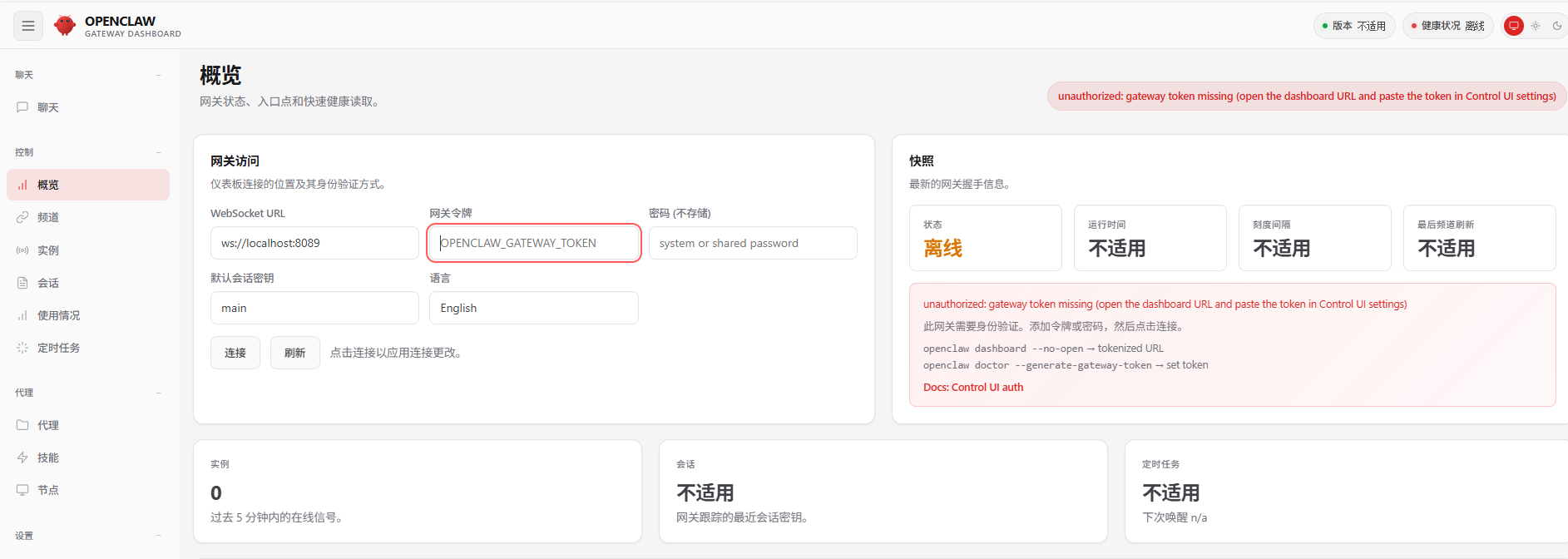Open the 语言 English language dropdown

click(x=534, y=308)
